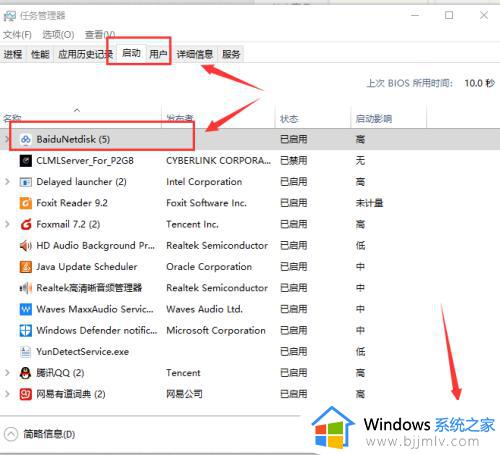500x455 pixels.
Task: Click the 已禁用 status of CLMLServer
Action: [x=293, y=161]
